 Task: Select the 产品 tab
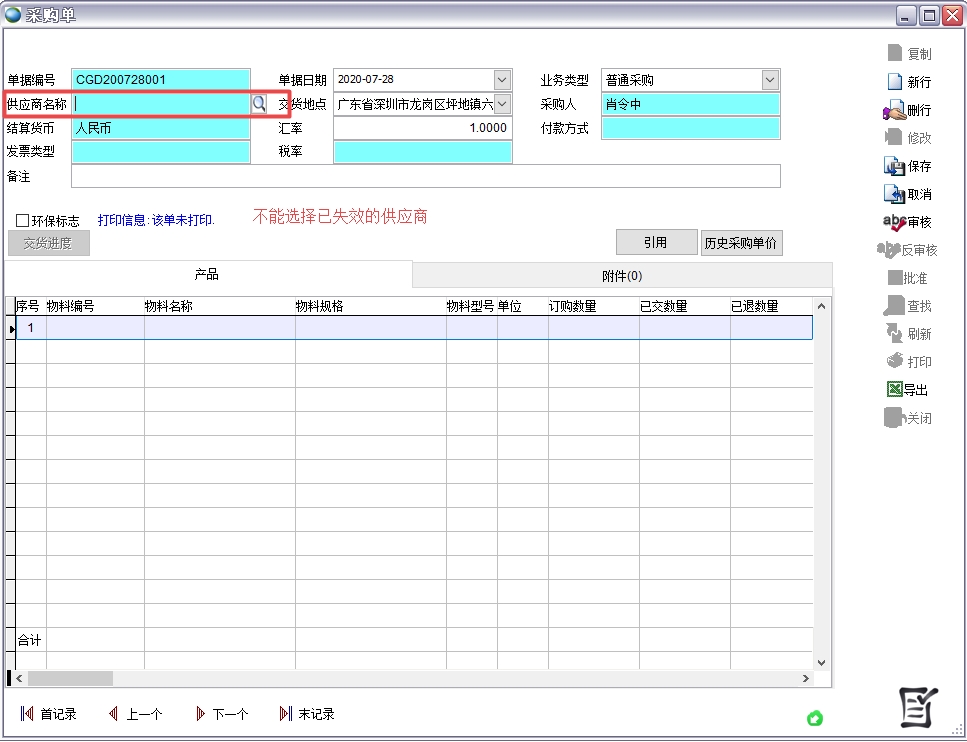pyautogui.click(x=207, y=275)
